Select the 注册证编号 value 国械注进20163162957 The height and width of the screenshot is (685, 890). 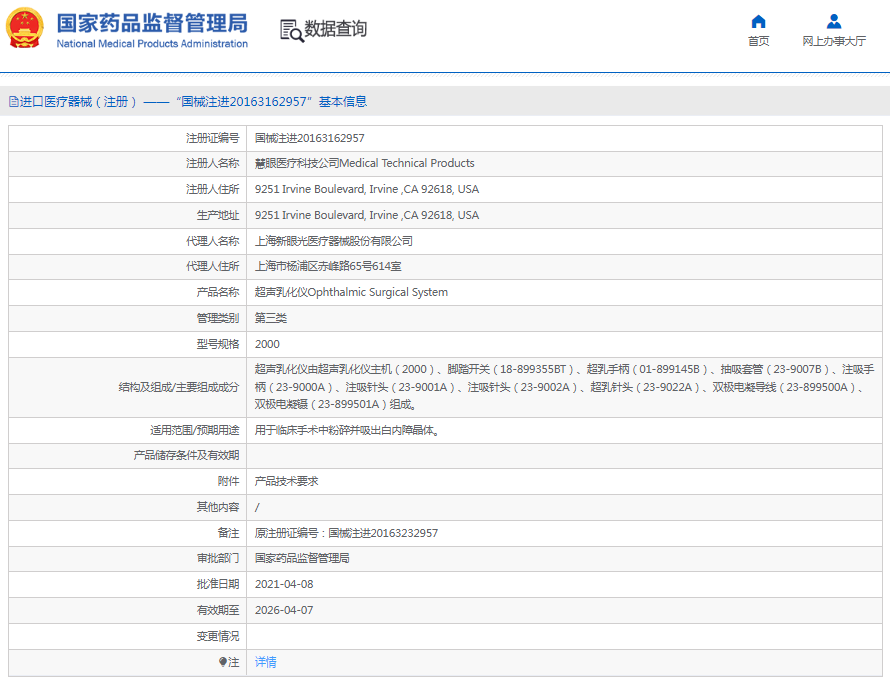tap(309, 138)
